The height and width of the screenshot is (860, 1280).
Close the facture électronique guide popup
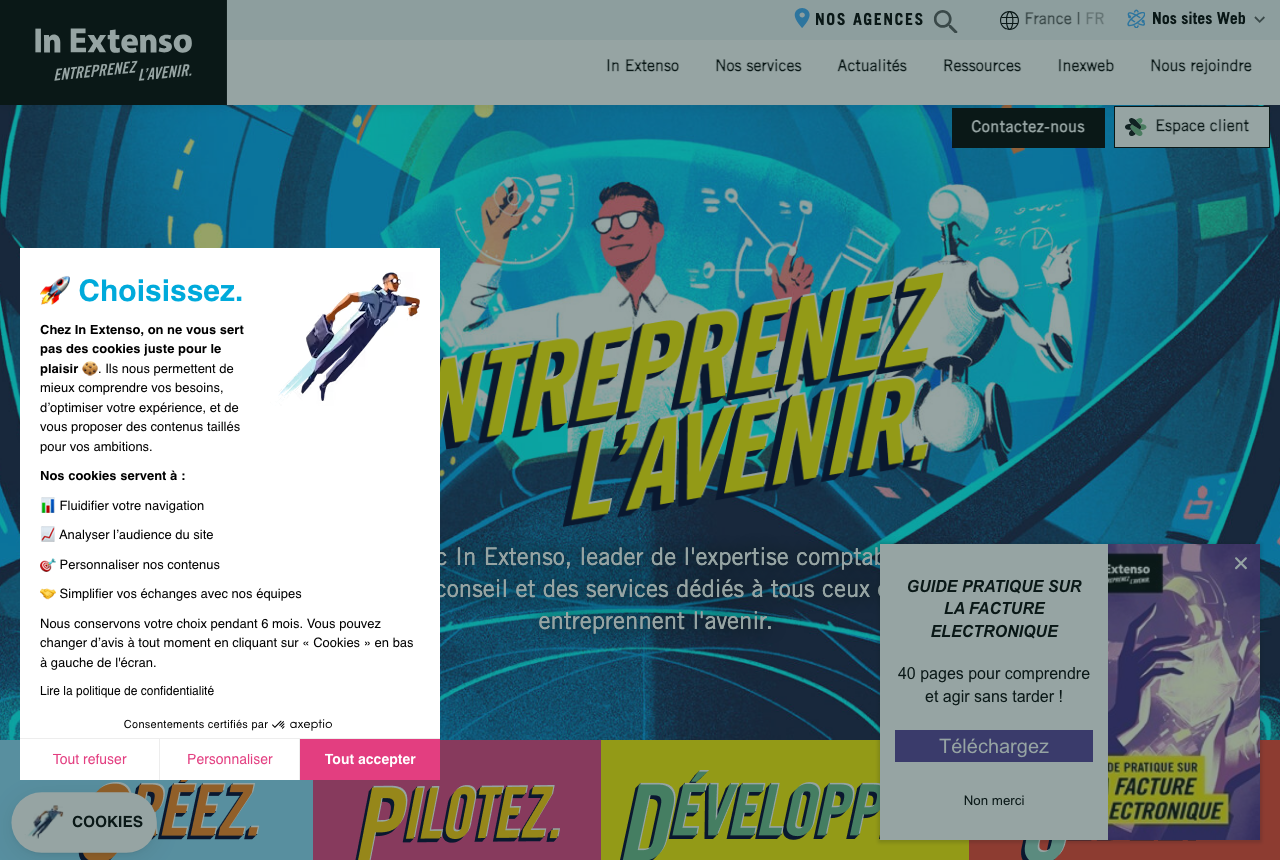point(1241,563)
